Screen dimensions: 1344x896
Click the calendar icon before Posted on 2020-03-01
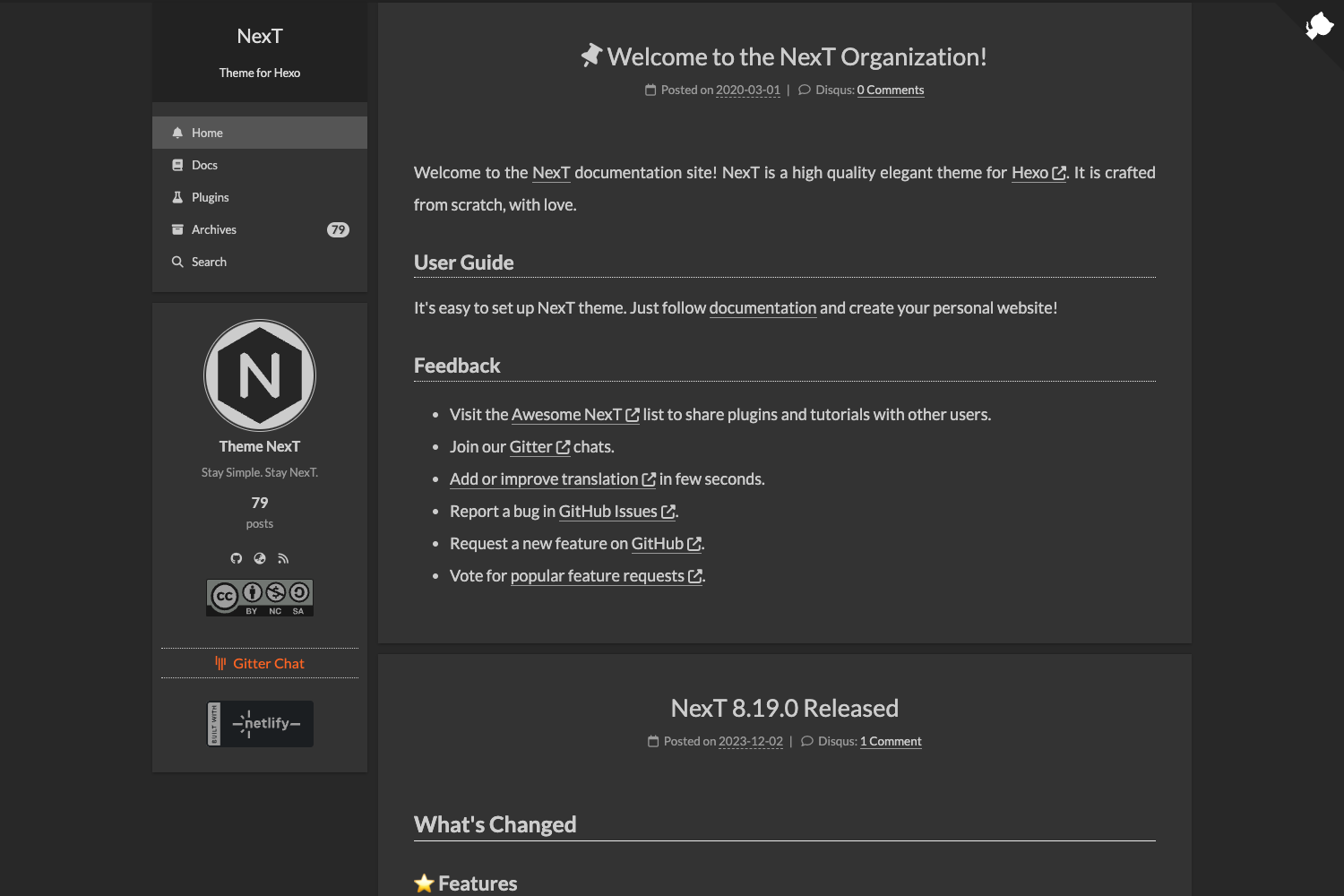point(650,90)
